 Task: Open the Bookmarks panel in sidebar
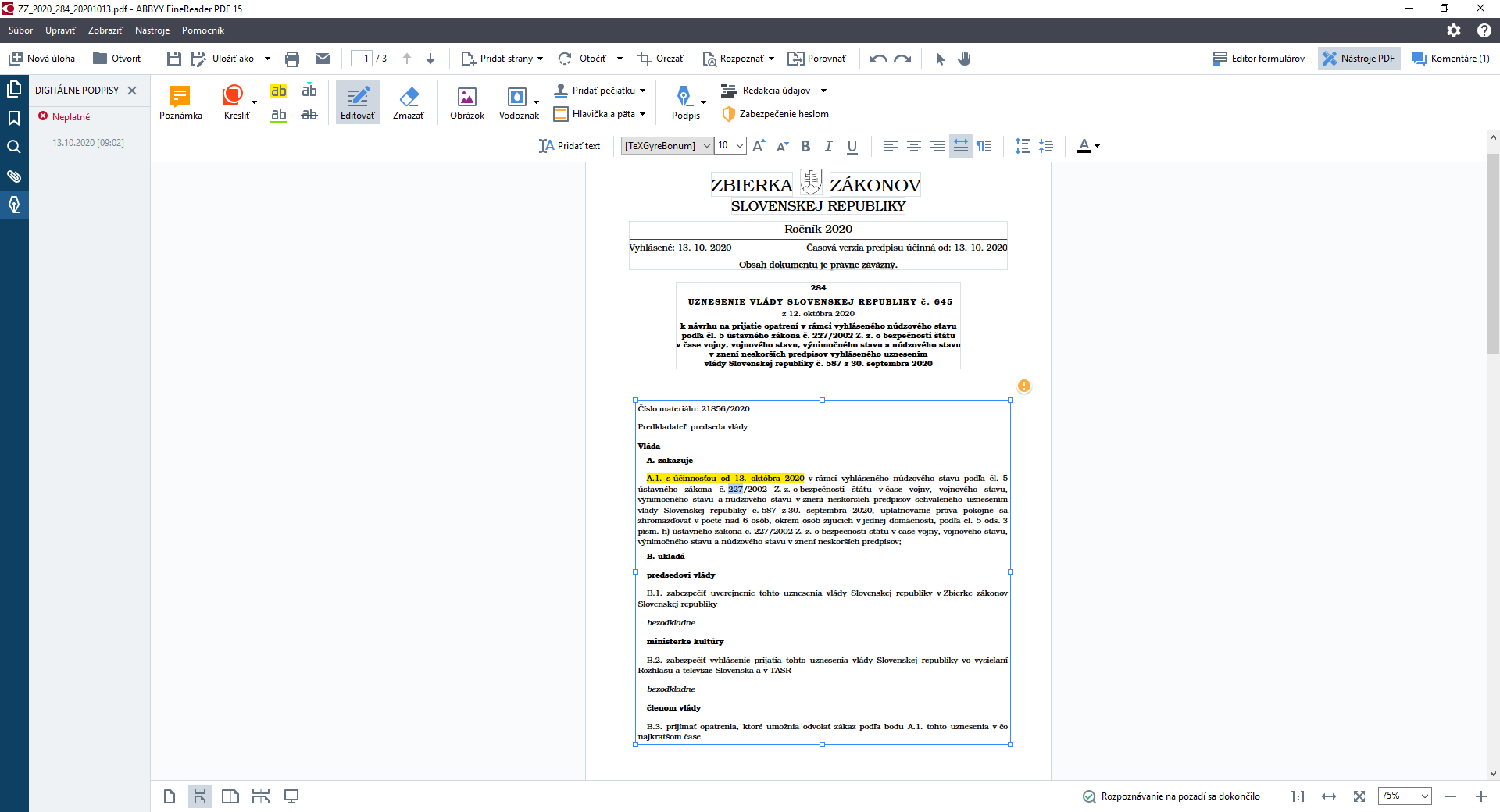tap(14, 118)
